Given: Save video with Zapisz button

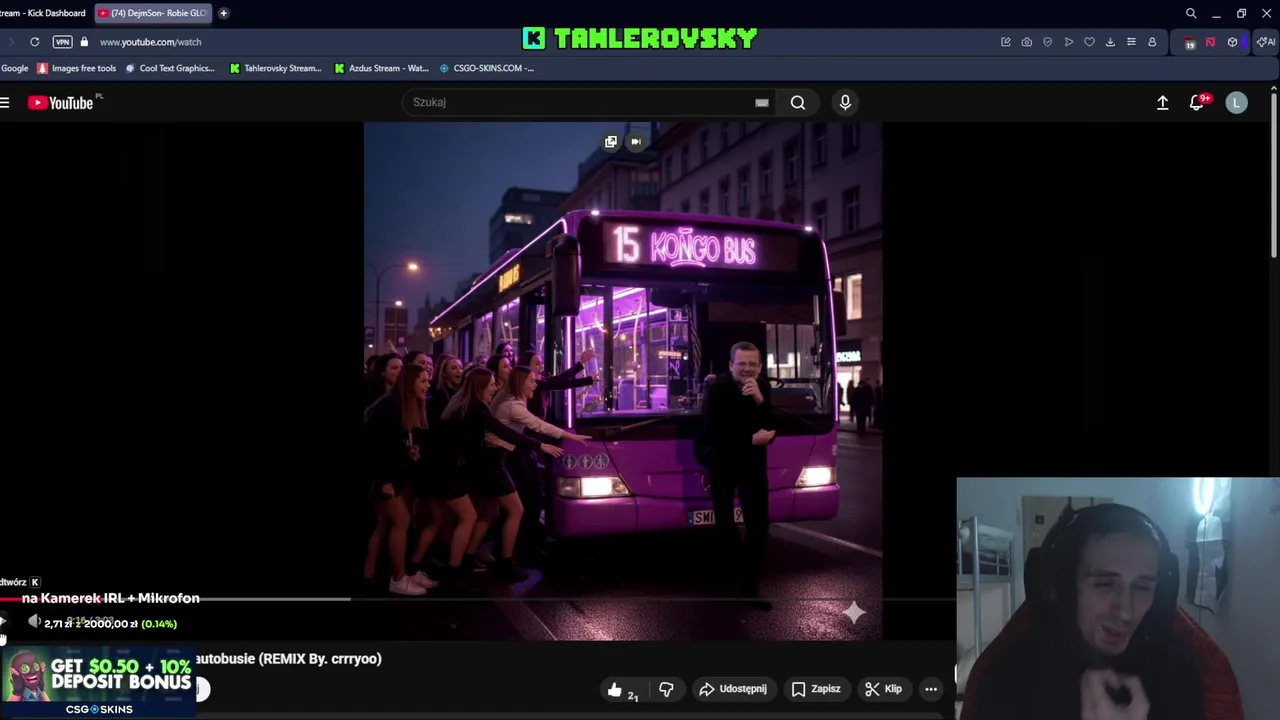Looking at the screenshot, I should (x=816, y=689).
